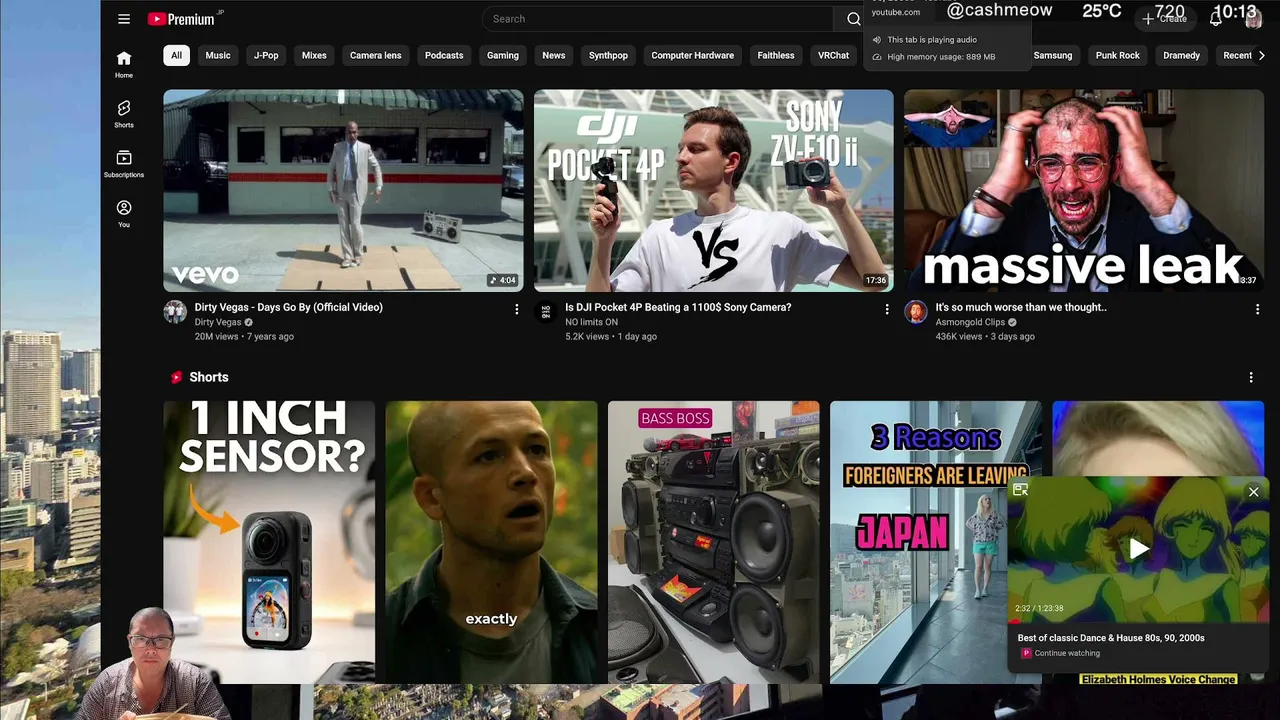Open Subscriptions in the sidebar

[x=124, y=164]
